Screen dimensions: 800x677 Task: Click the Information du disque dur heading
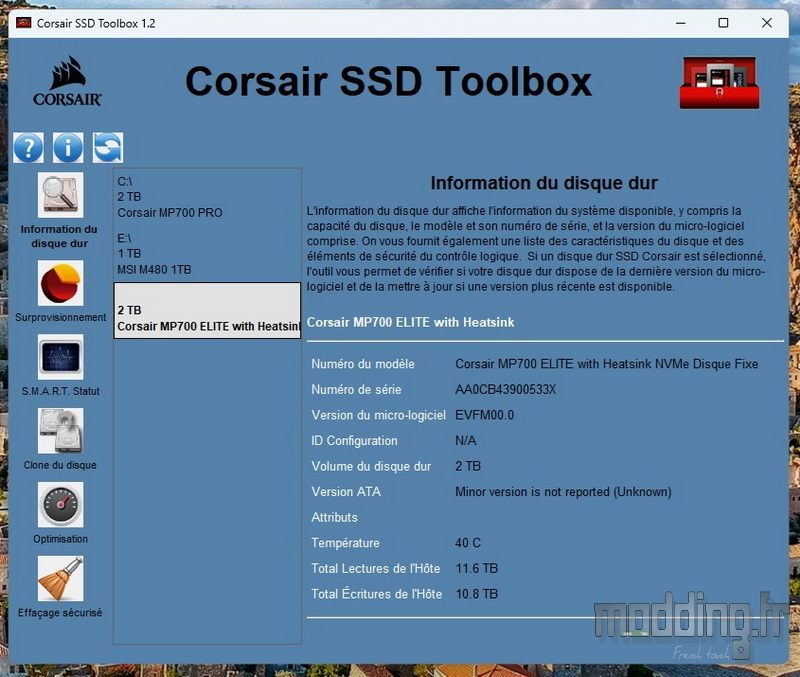pos(544,183)
